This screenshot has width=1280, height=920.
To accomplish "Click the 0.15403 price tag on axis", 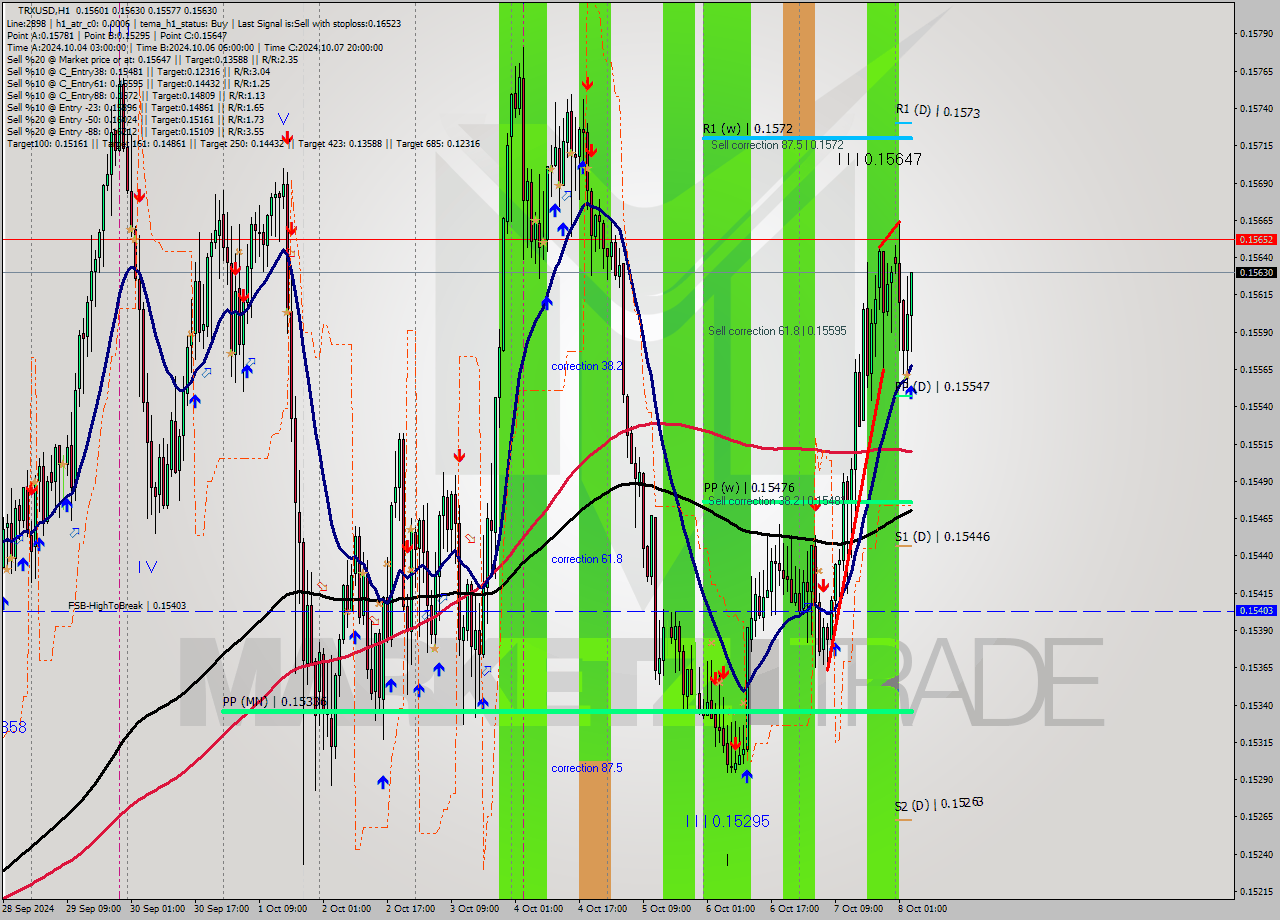I will 1255,610.
